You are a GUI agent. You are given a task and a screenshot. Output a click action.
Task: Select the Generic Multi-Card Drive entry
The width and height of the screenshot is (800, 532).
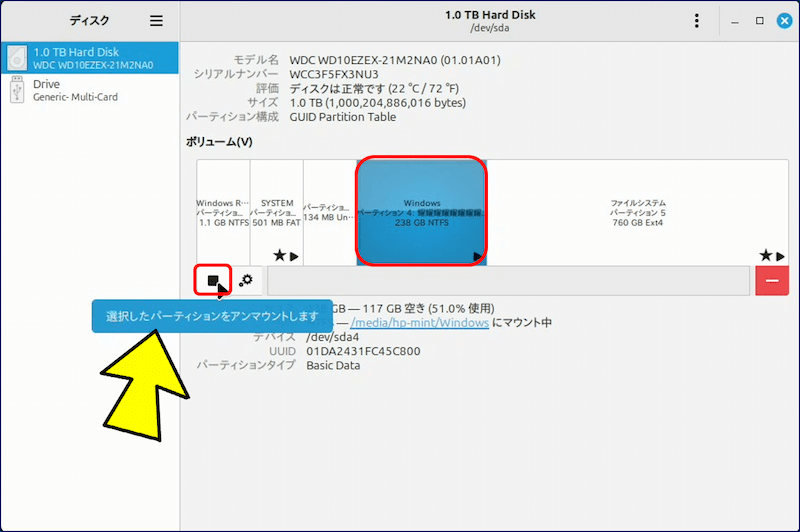[92, 91]
